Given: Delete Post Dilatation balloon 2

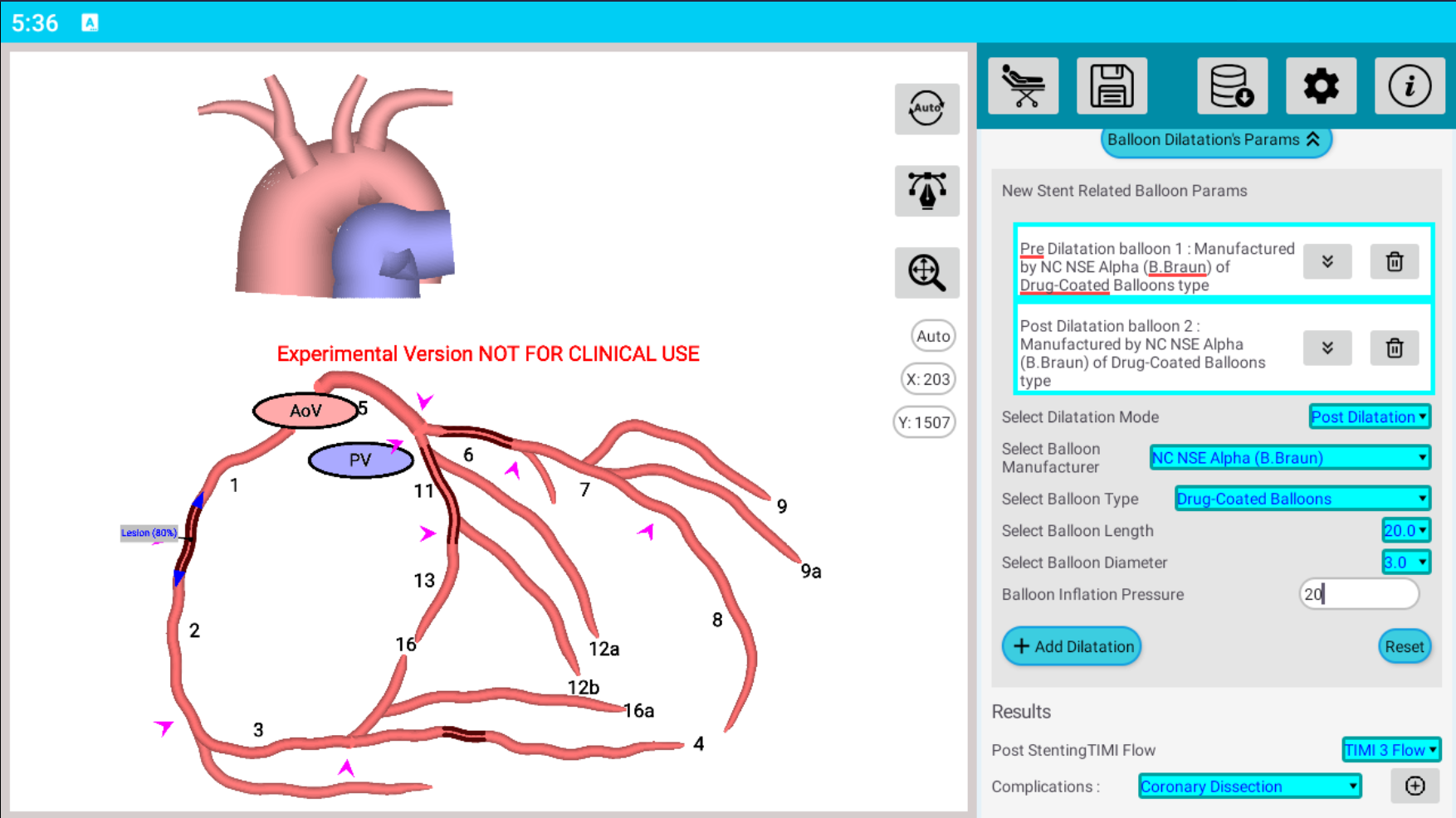Looking at the screenshot, I should tap(1394, 348).
